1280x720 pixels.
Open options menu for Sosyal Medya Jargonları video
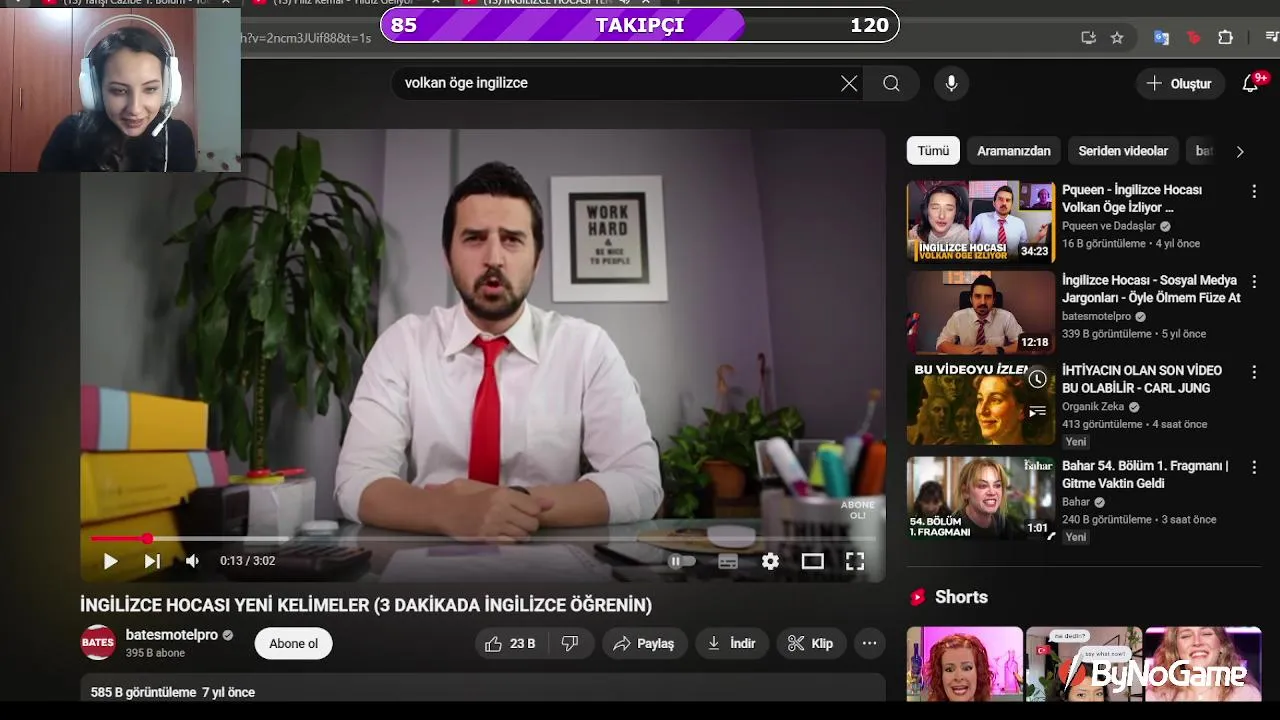click(x=1254, y=281)
